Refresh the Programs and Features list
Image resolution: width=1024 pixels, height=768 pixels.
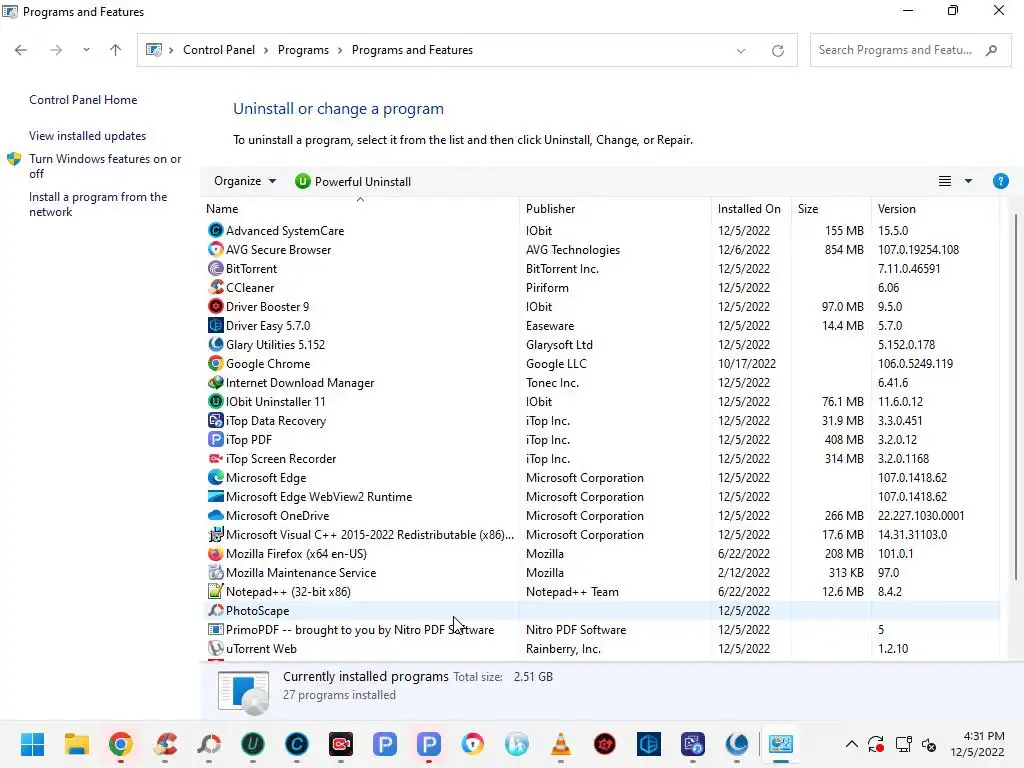pyautogui.click(x=777, y=50)
